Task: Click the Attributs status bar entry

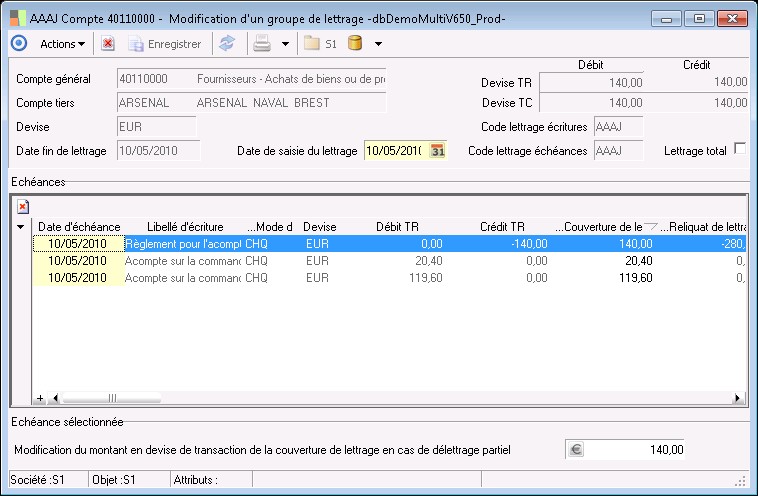Action: pos(211,480)
